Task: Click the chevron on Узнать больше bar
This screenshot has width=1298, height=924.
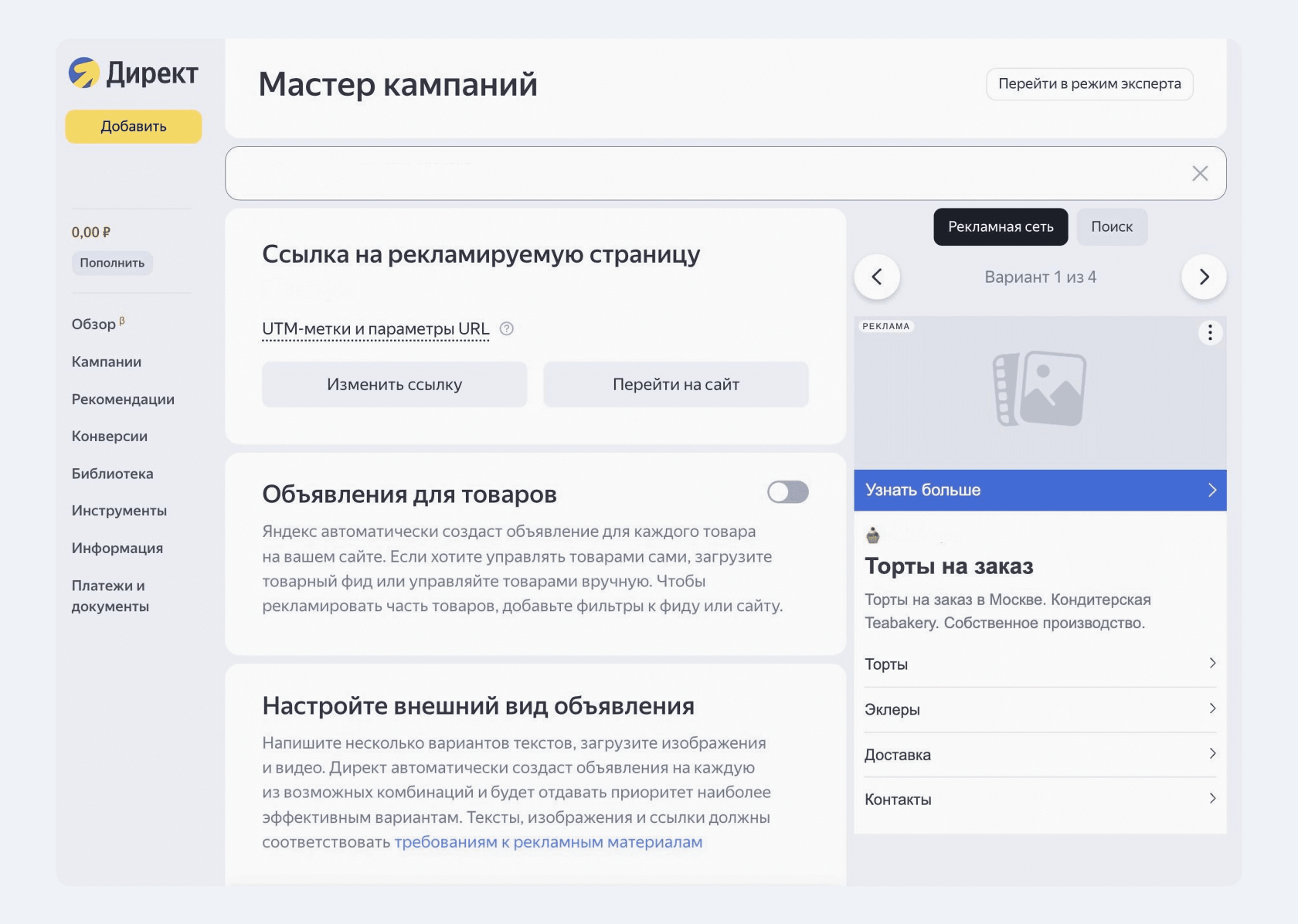Action: [x=1212, y=490]
